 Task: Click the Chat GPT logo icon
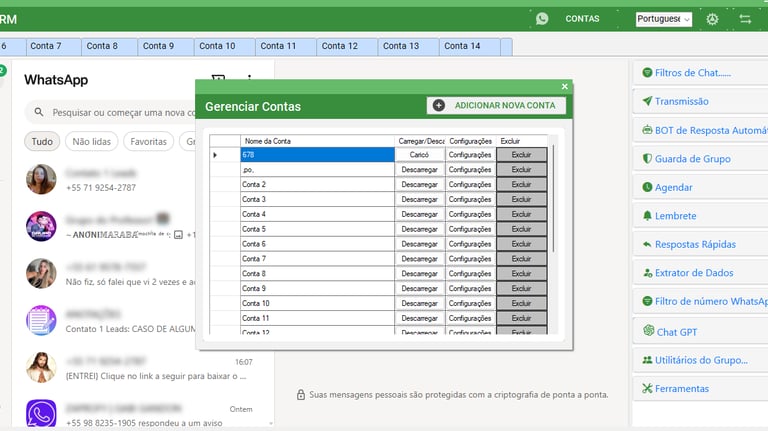[x=648, y=330]
